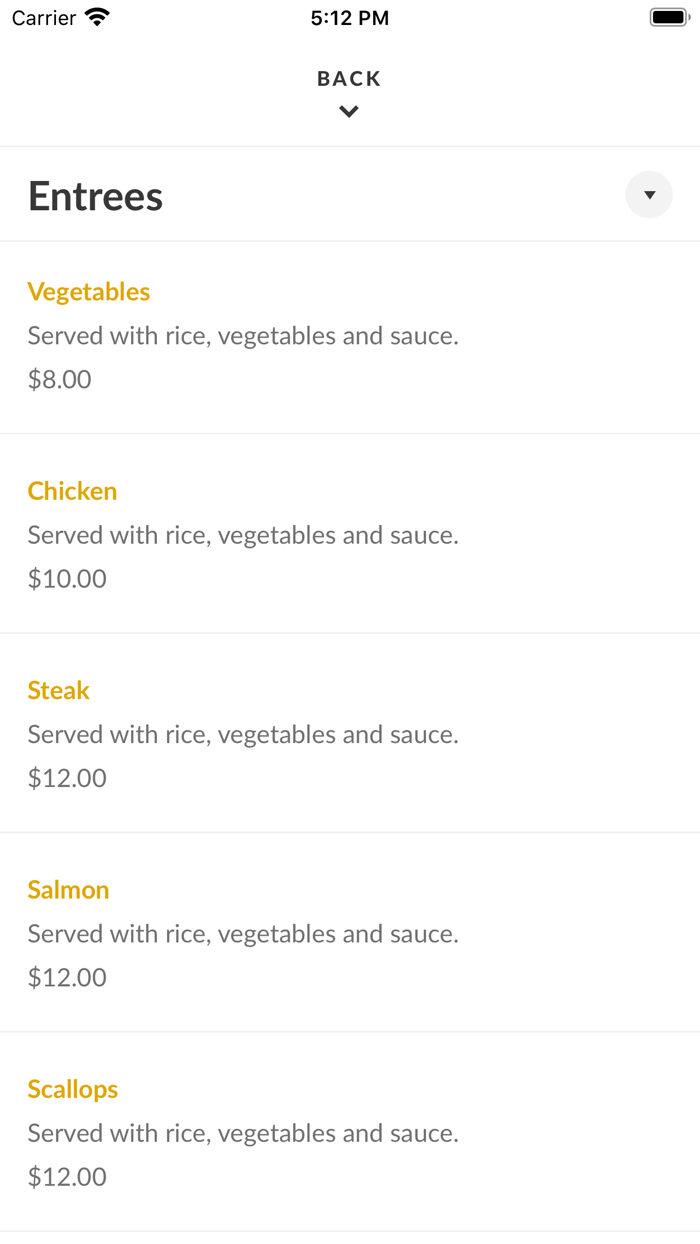The width and height of the screenshot is (700, 1244).
Task: Tap the Vegetables description text
Action: (x=243, y=336)
